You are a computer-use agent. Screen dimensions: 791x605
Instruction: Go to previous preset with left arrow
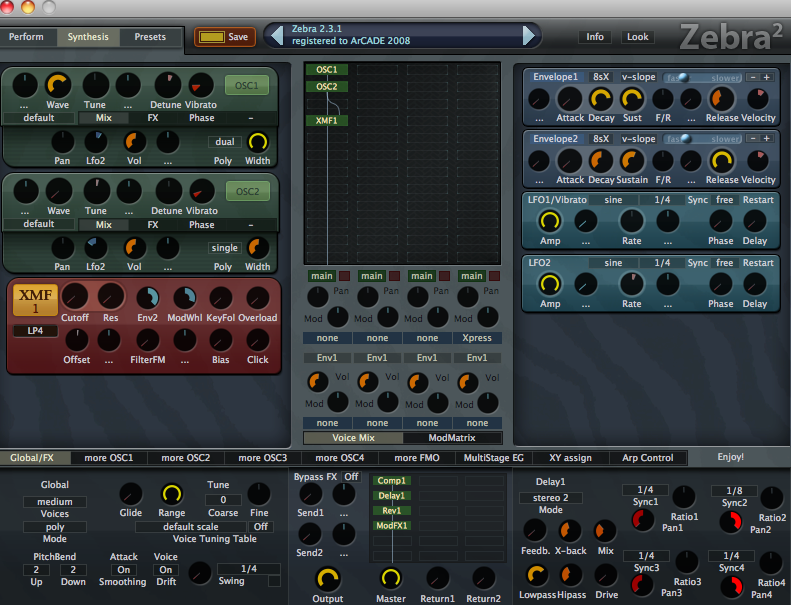(276, 35)
